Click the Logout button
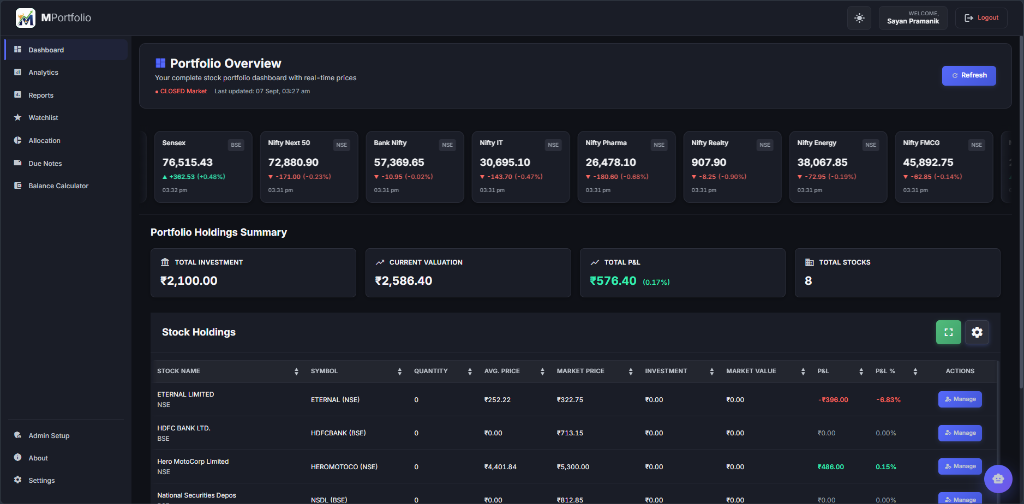The image size is (1024, 504). tap(981, 18)
